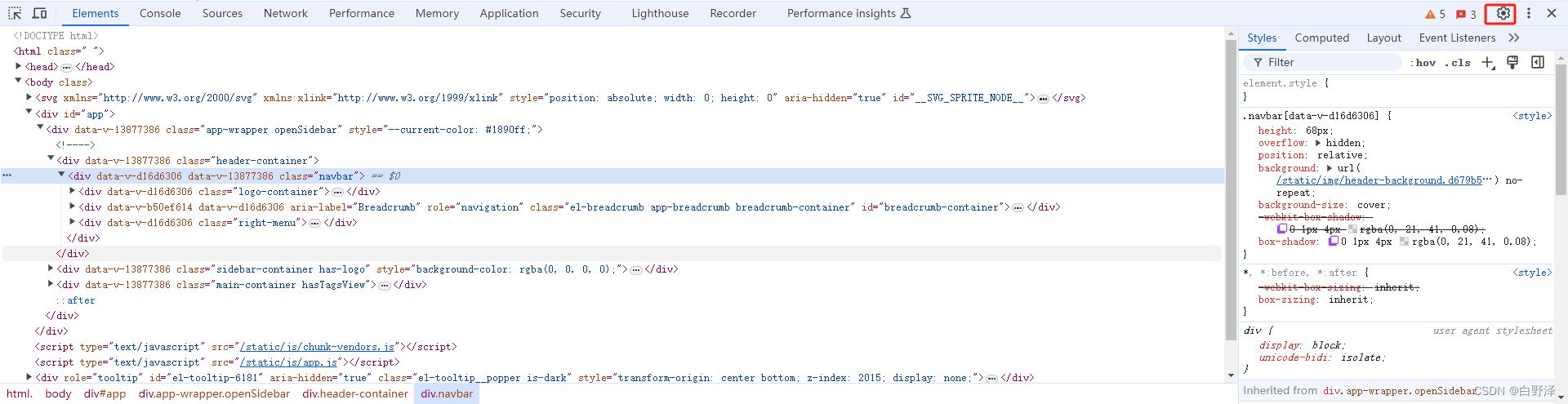The width and height of the screenshot is (1568, 404).
Task: Expand the svg sprite node
Action: [29, 96]
